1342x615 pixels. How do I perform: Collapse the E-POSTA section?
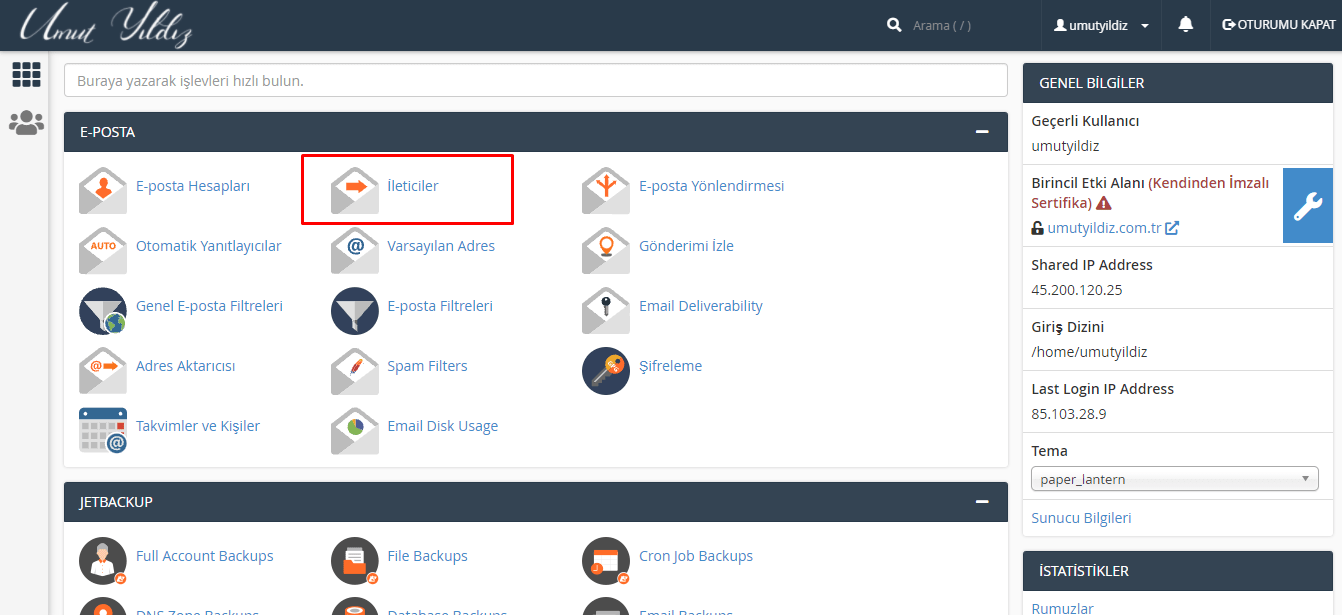click(x=982, y=132)
